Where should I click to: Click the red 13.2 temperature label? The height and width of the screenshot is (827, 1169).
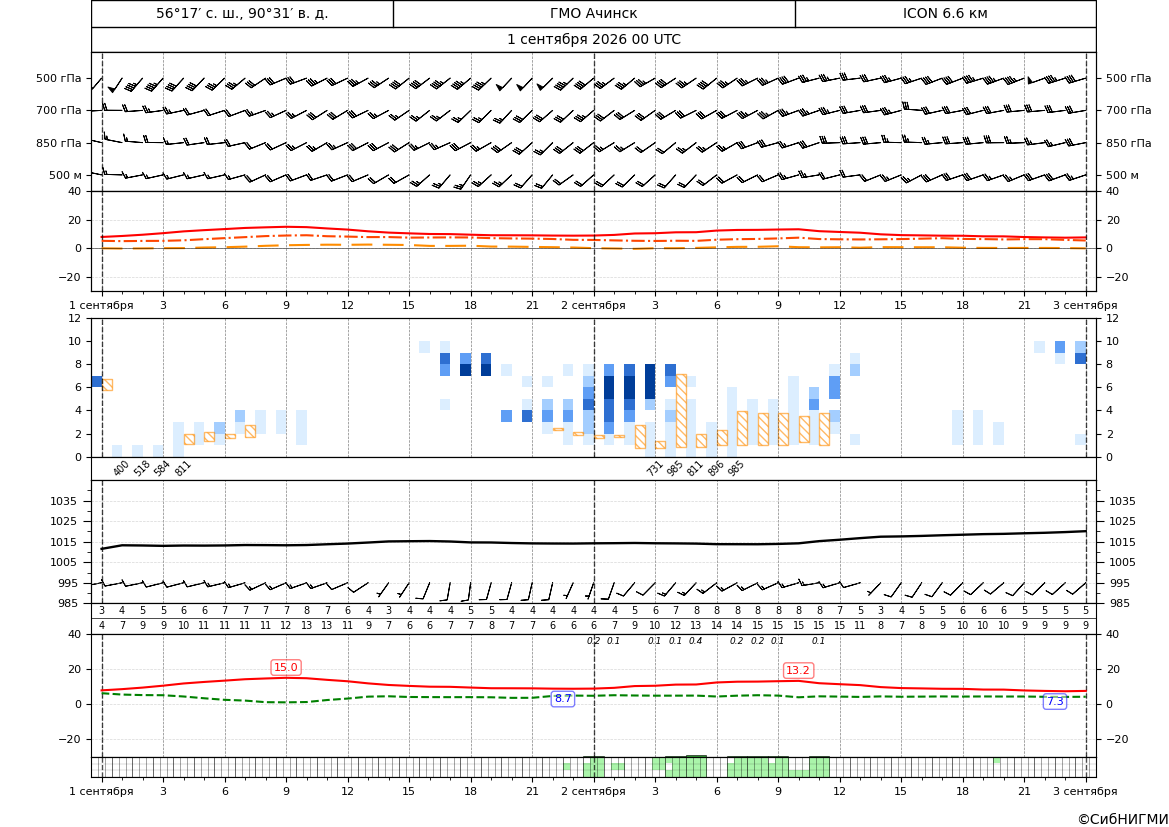(798, 670)
